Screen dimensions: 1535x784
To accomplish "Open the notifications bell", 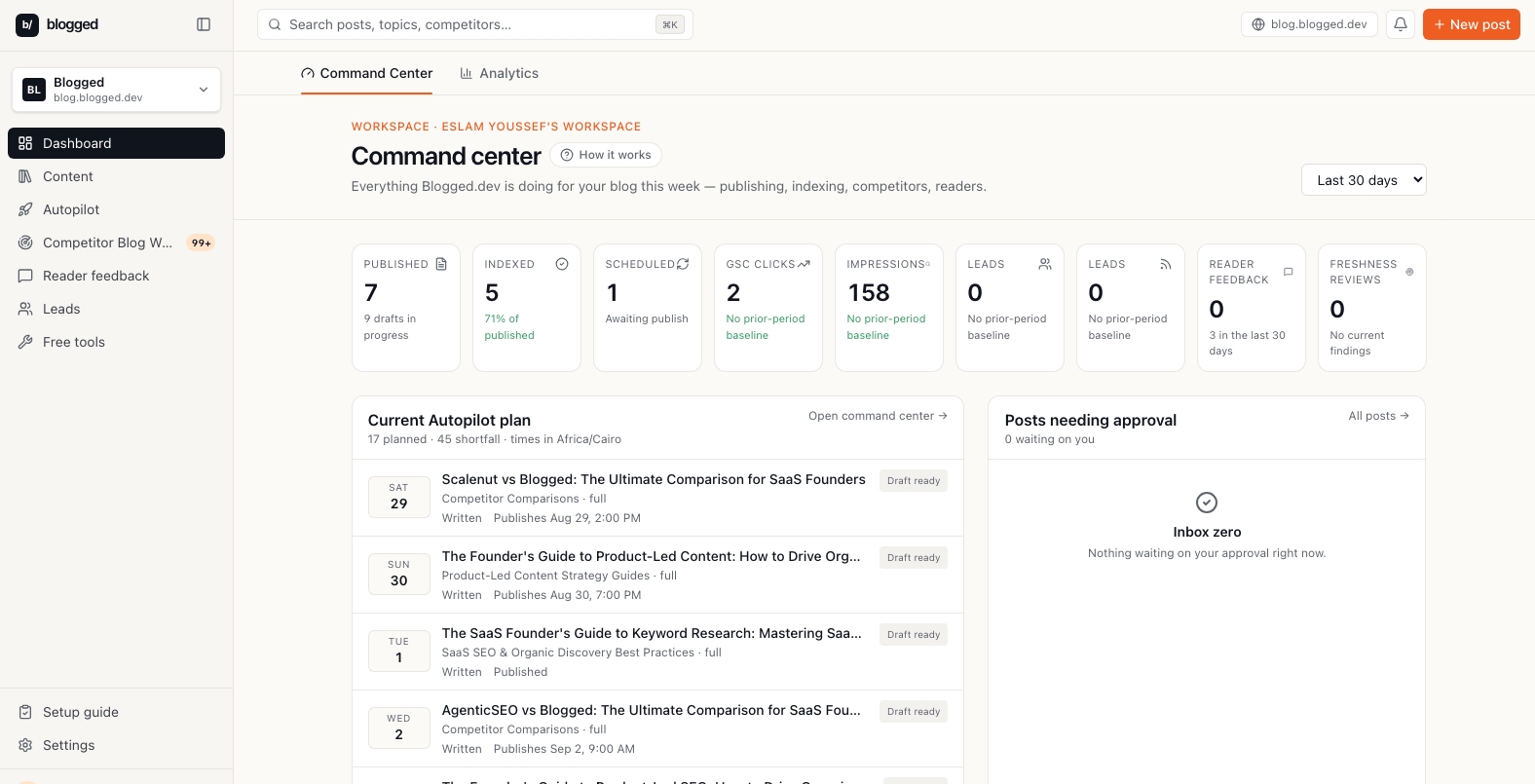I will coord(1401,24).
